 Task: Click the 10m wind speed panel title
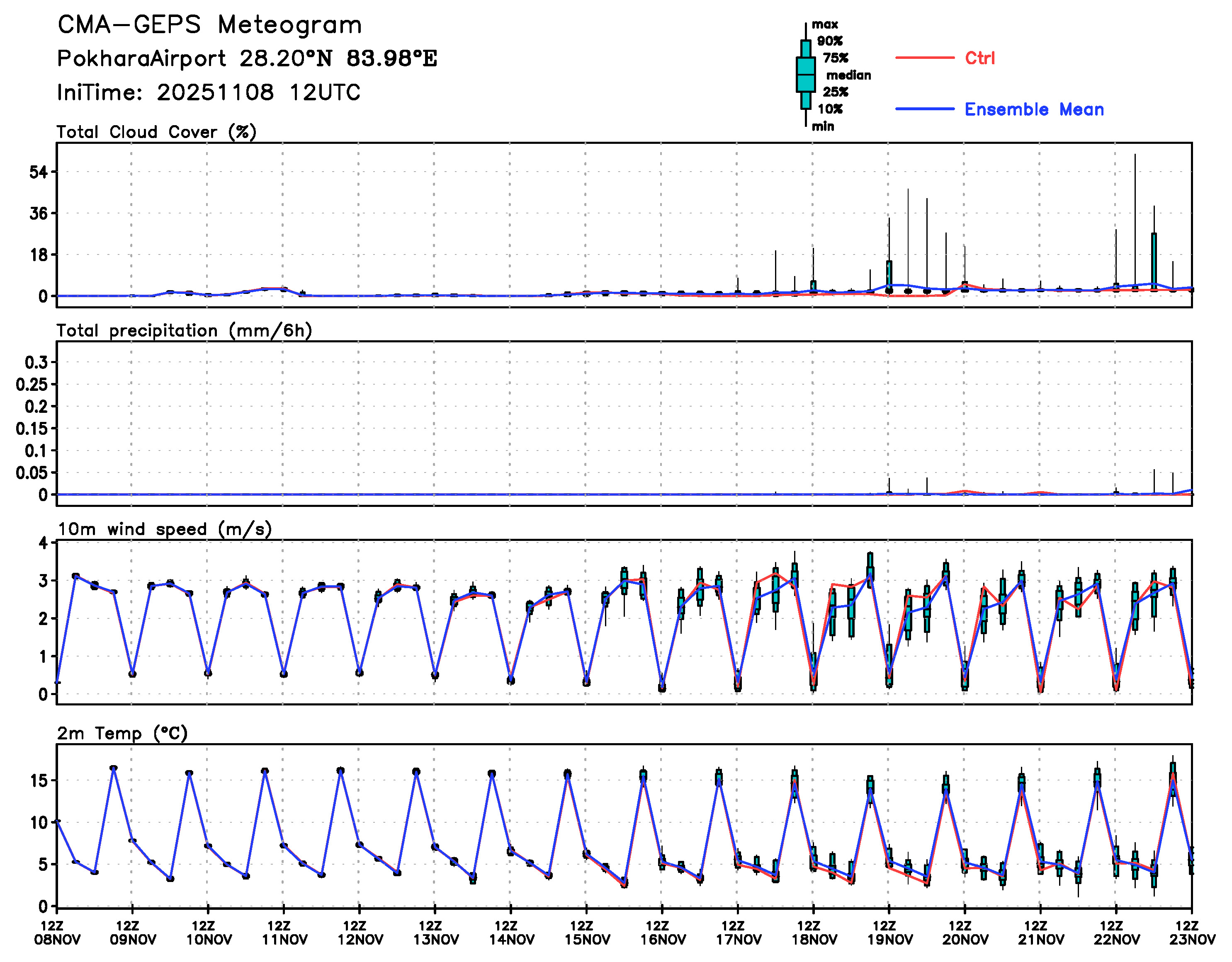coord(164,529)
